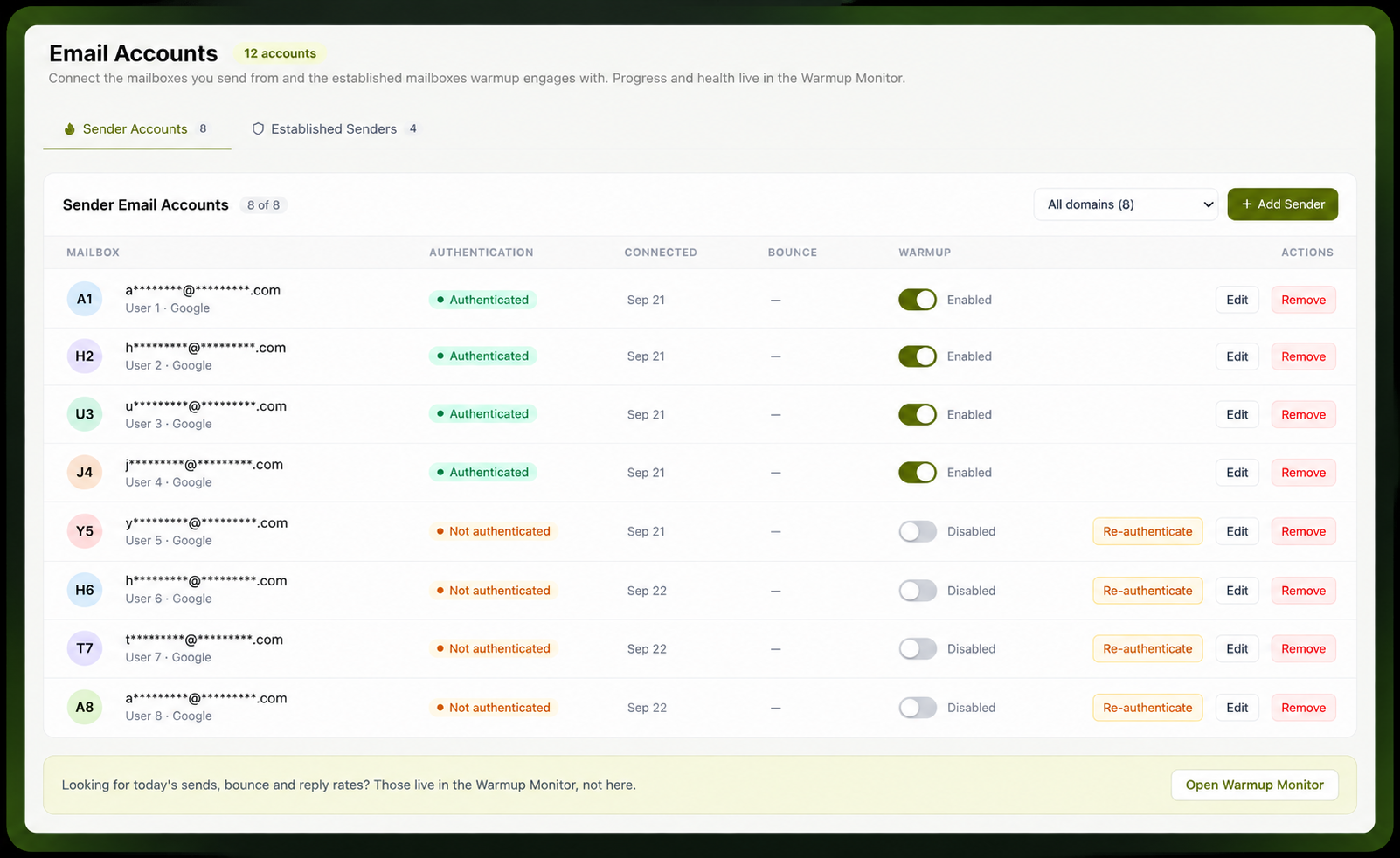Switch to Sender Accounts tab
This screenshot has width=1400, height=858.
137,128
